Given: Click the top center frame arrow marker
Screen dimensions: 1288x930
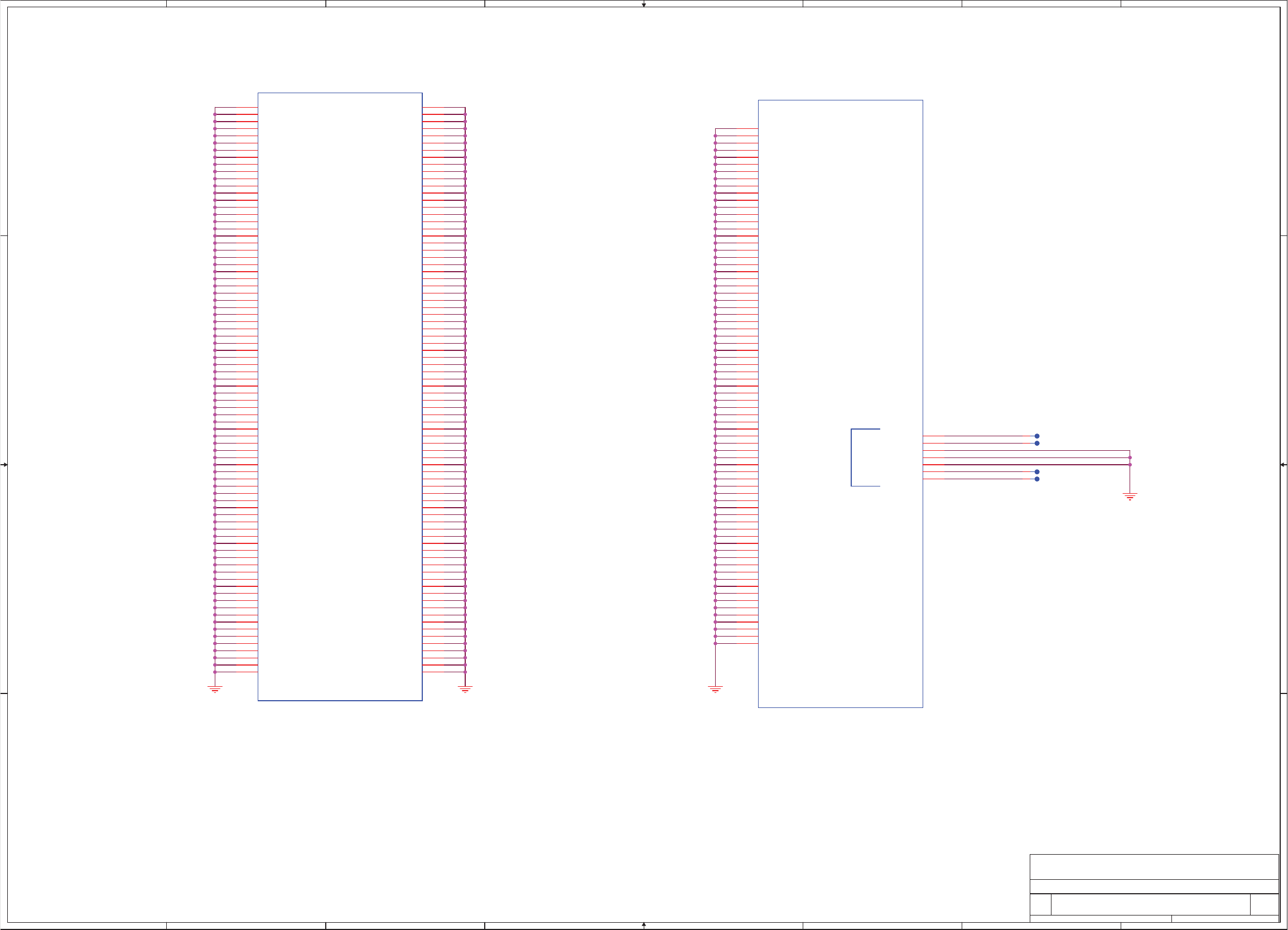Looking at the screenshot, I should tap(643, 4).
